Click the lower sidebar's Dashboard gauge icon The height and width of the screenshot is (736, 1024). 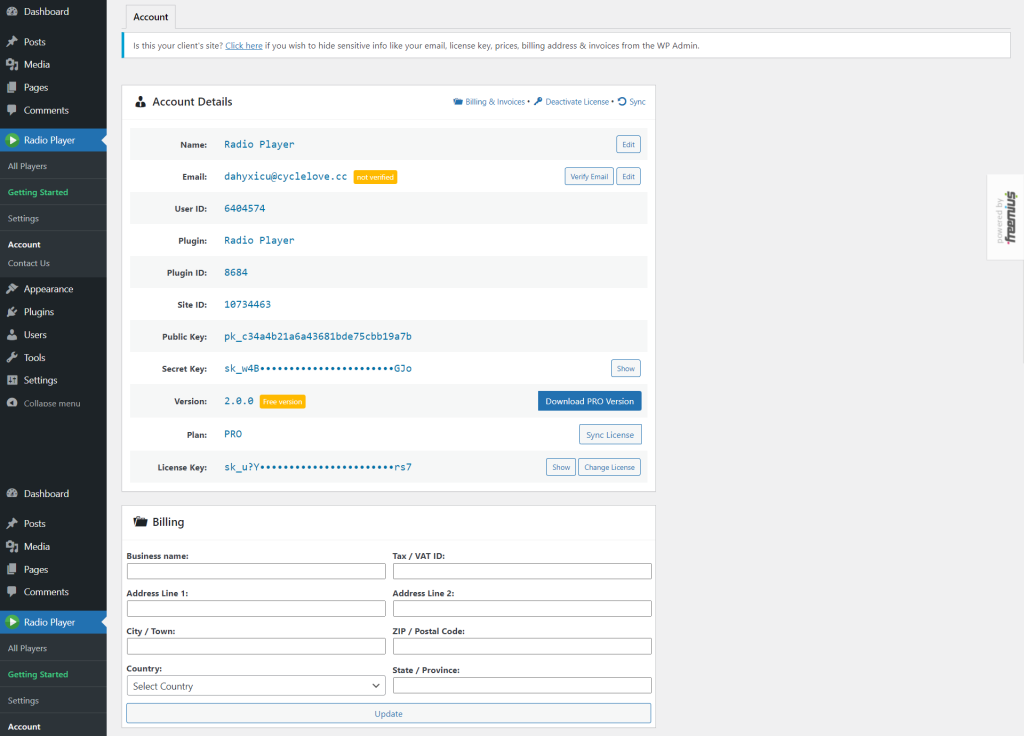coord(12,494)
